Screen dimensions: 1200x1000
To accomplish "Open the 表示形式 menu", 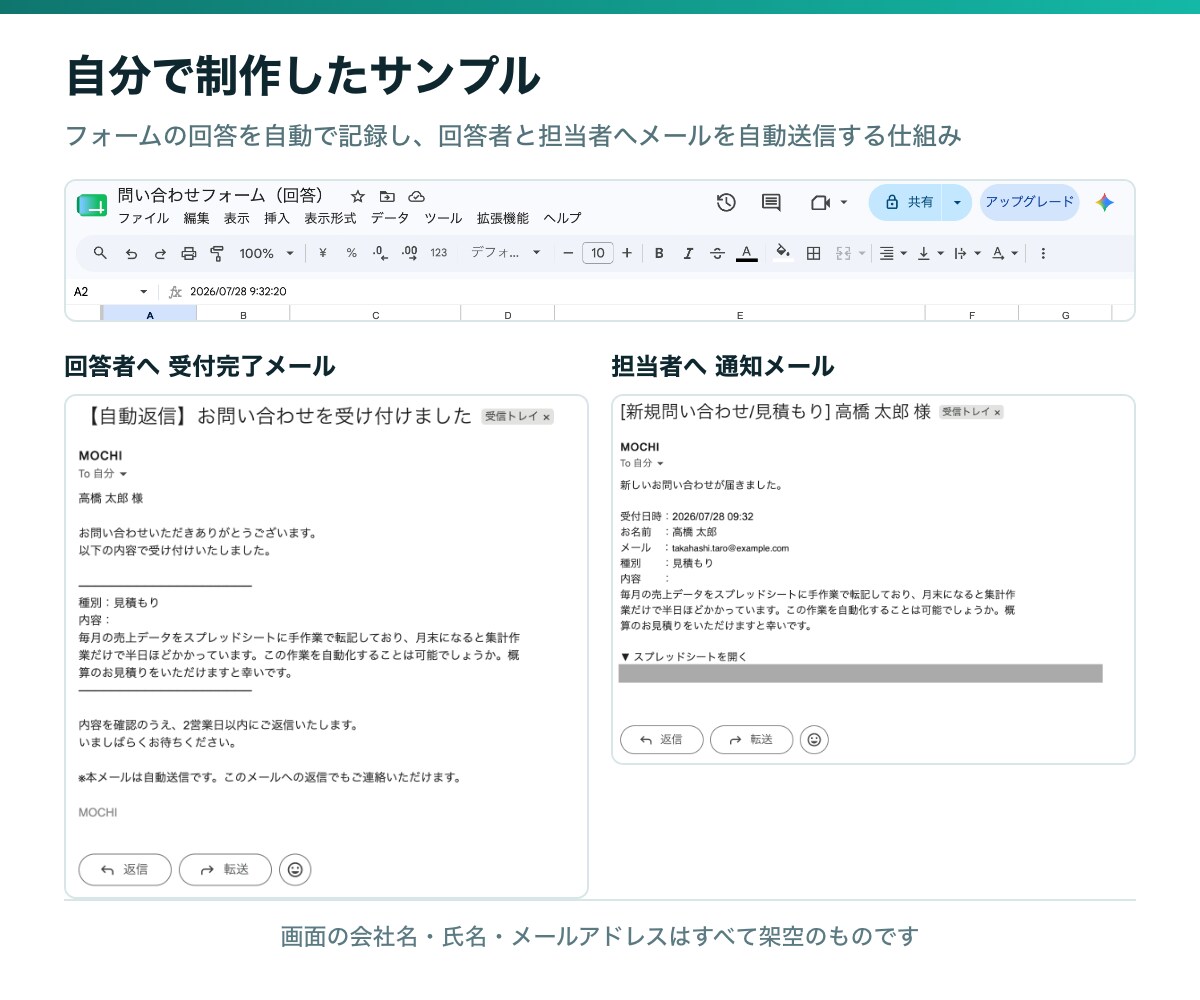I will click(330, 218).
